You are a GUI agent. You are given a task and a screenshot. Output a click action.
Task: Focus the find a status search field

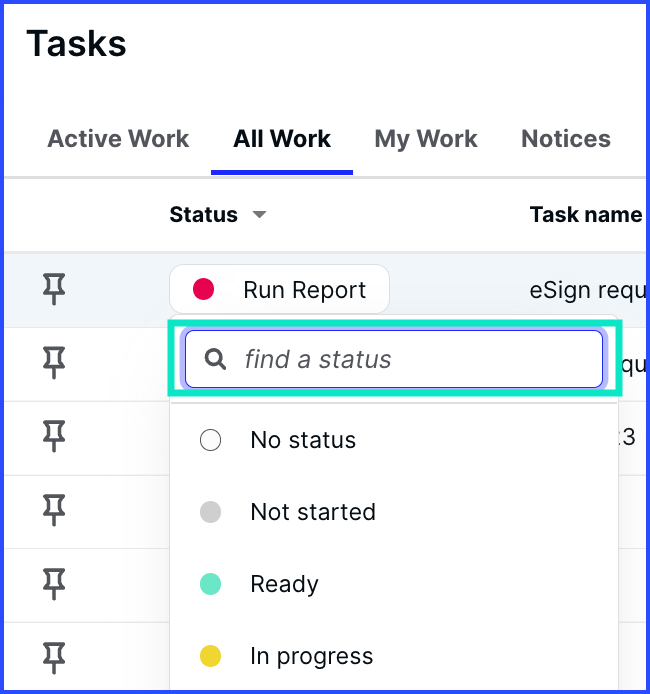point(394,359)
